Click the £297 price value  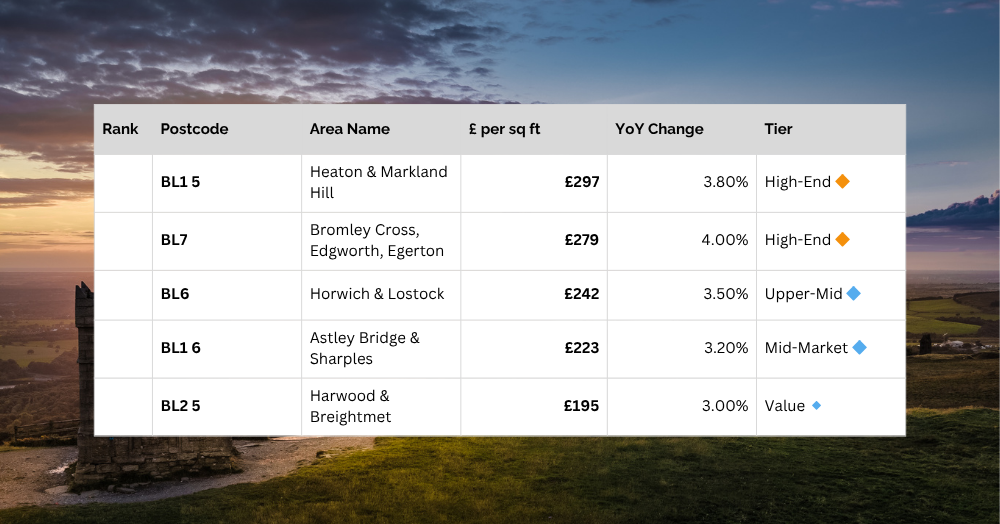point(581,182)
